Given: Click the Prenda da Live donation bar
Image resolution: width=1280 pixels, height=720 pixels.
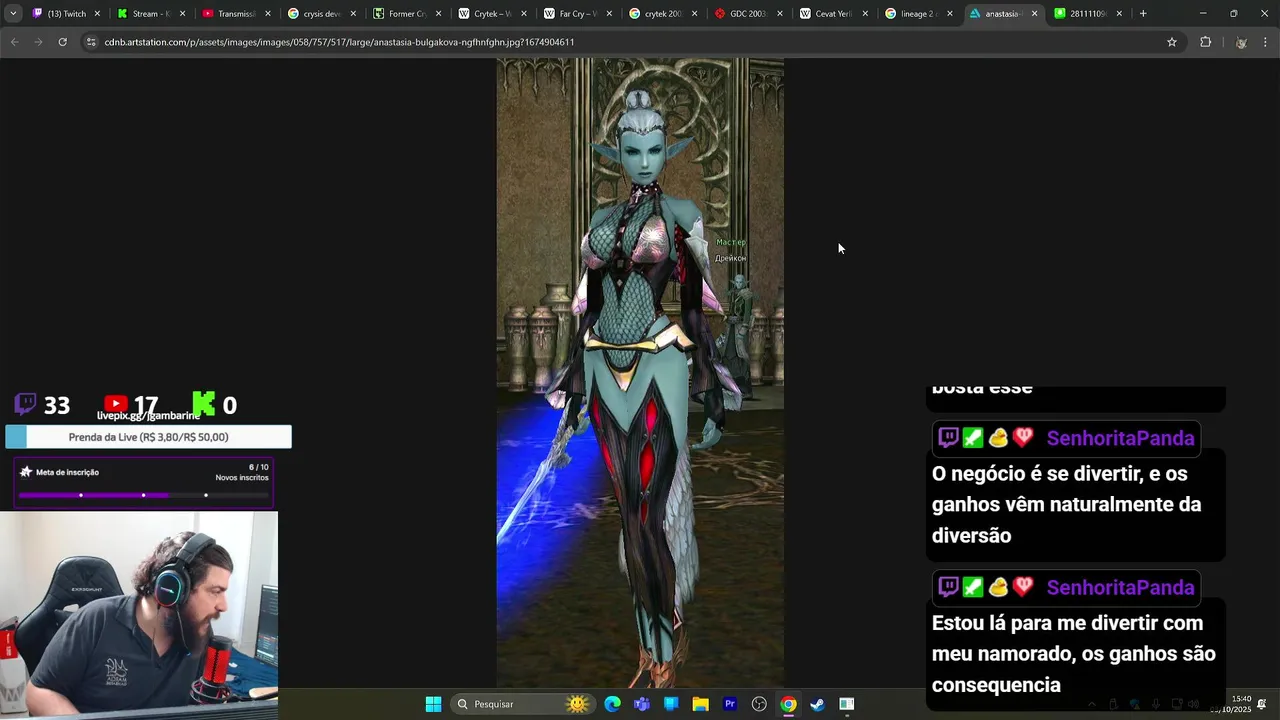Looking at the screenshot, I should click(x=148, y=437).
